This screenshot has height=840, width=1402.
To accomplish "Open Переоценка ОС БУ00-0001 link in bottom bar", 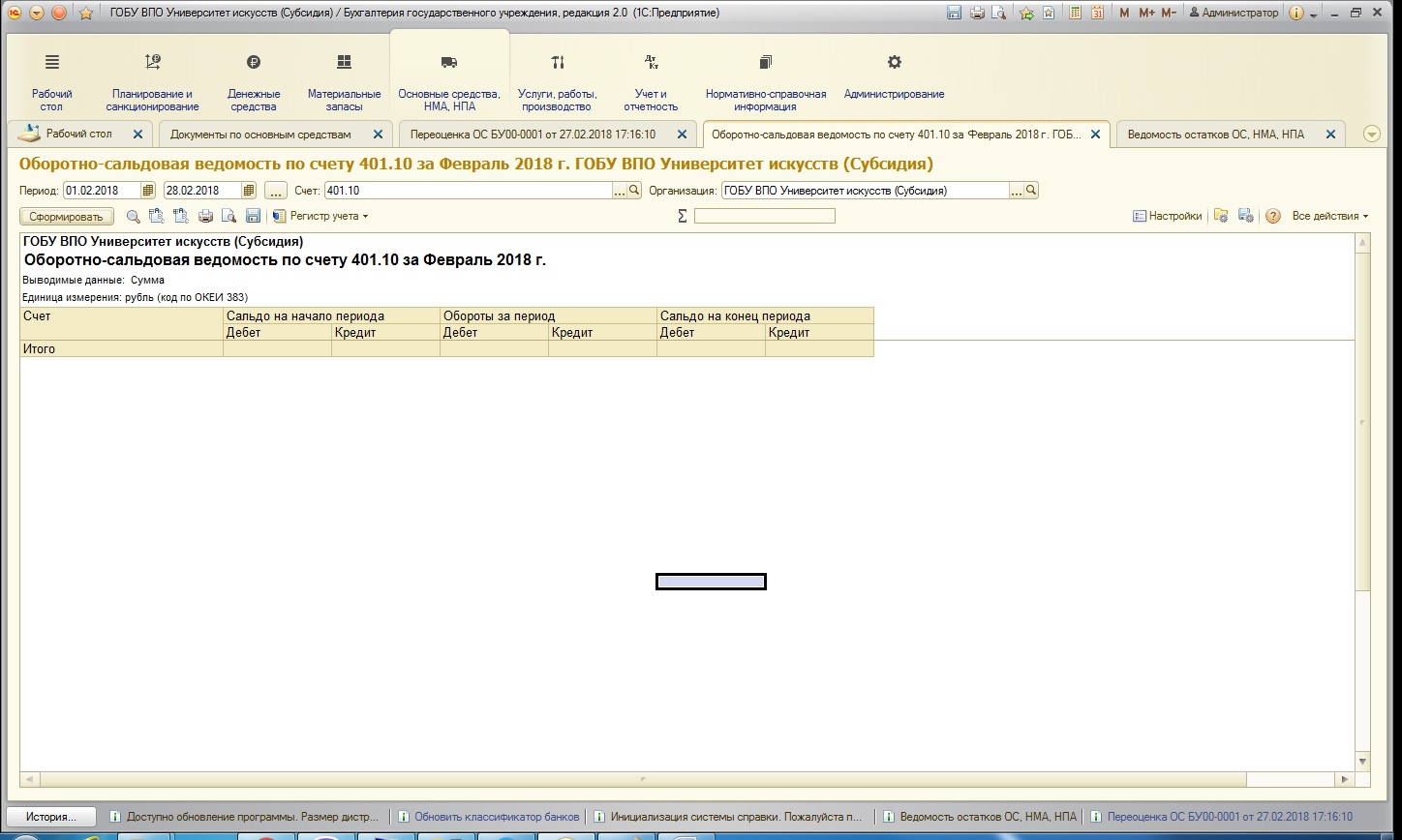I will click(x=1230, y=817).
